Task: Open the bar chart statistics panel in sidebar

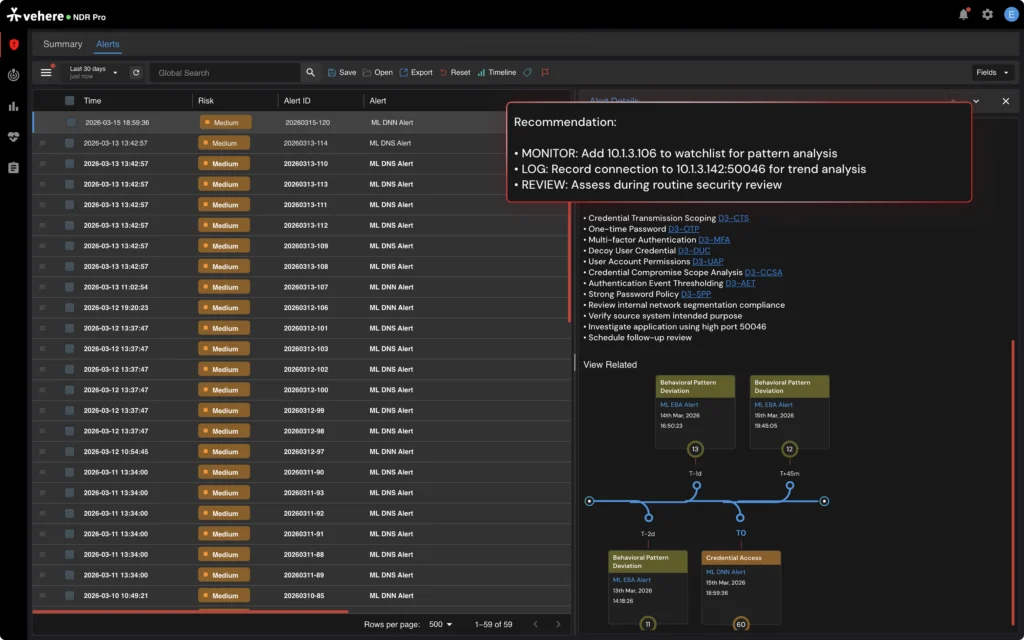Action: click(13, 105)
